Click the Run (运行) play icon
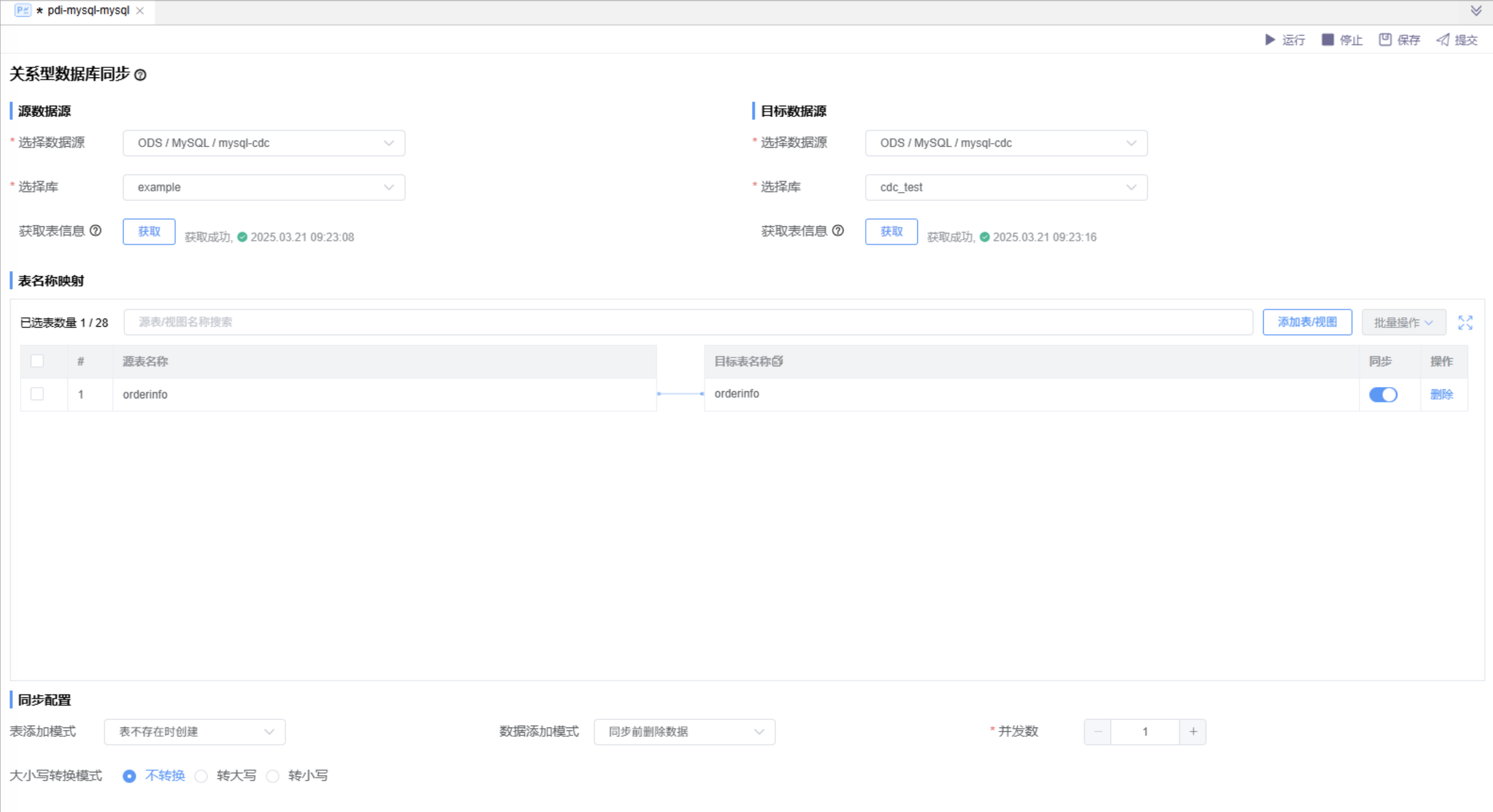 [1270, 40]
